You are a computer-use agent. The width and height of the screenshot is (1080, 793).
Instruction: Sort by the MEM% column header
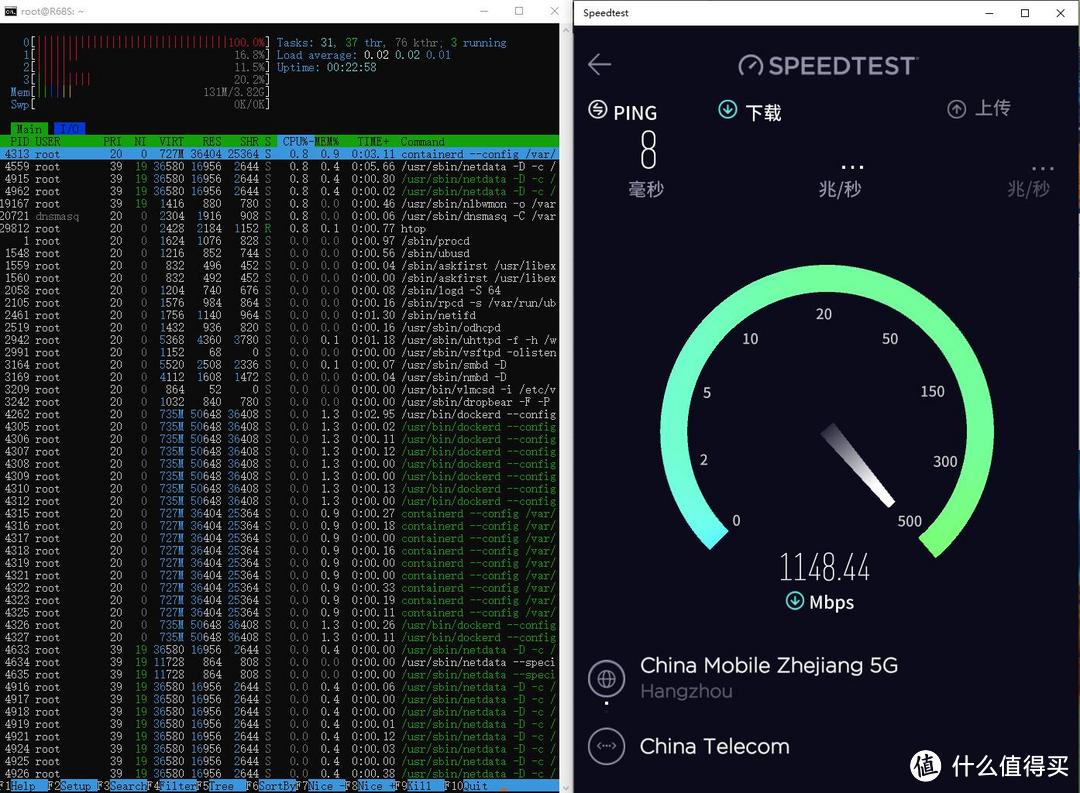click(x=326, y=141)
